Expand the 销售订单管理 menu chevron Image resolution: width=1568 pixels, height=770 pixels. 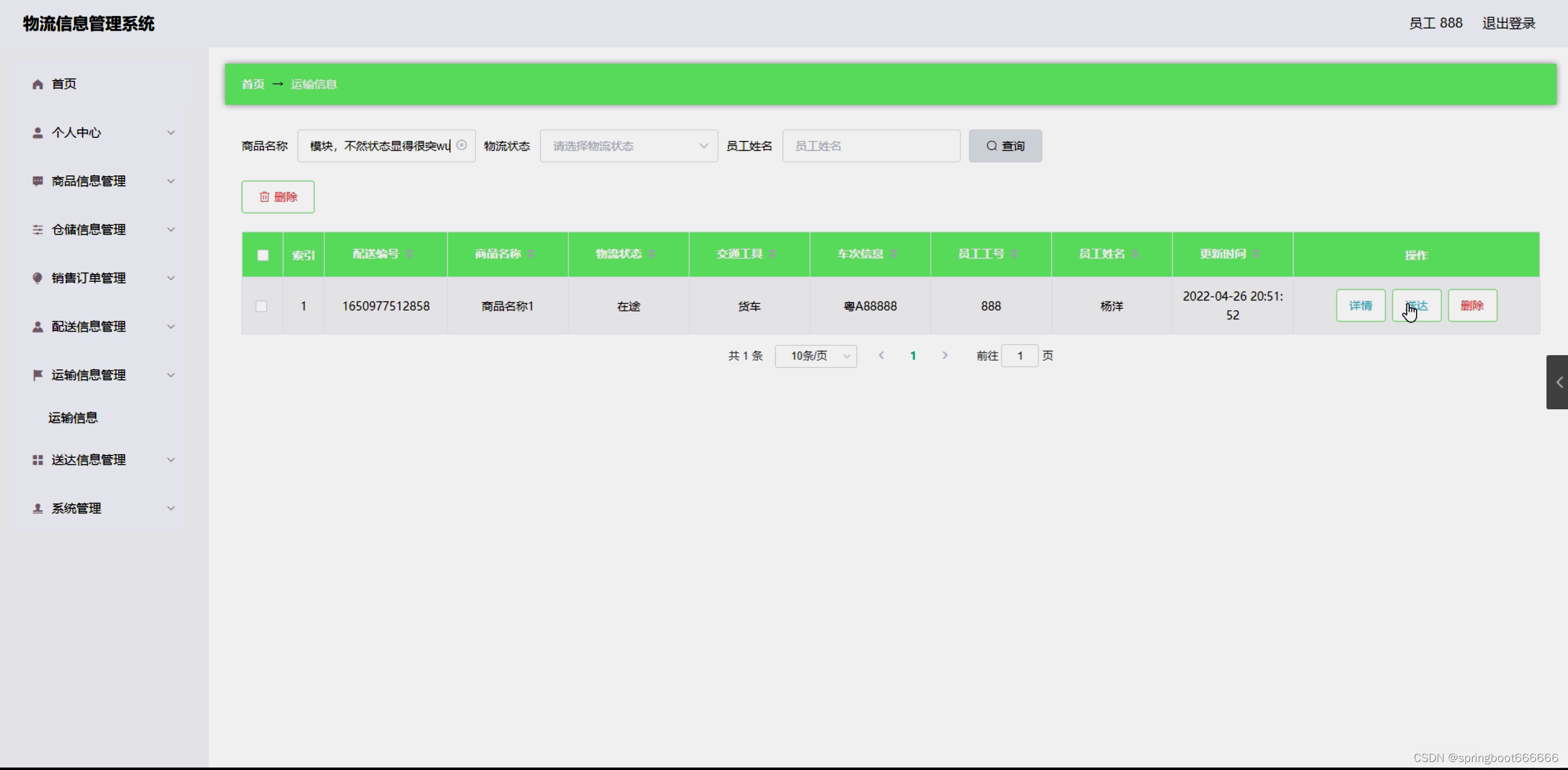click(x=171, y=278)
